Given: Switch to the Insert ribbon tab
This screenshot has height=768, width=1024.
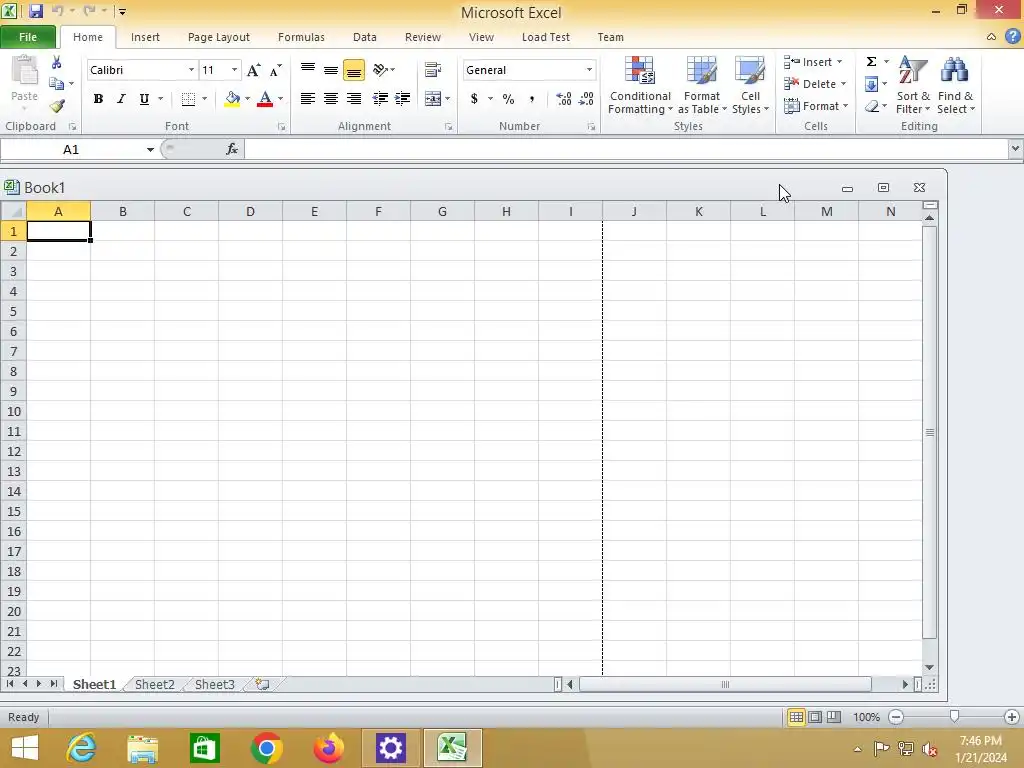Looking at the screenshot, I should tap(145, 37).
